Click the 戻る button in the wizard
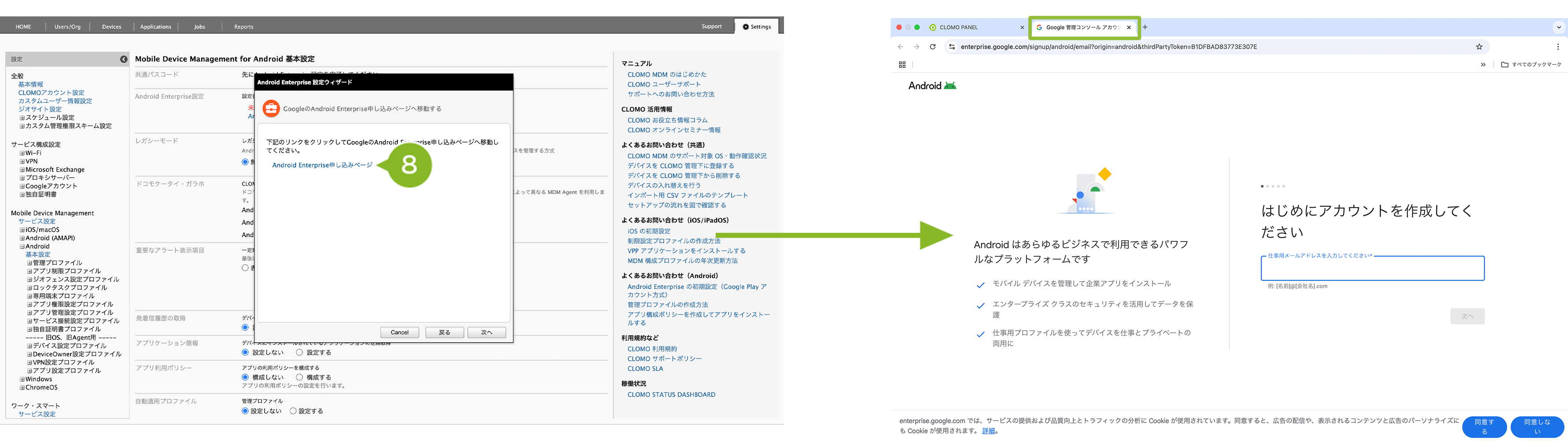This screenshot has height=441, width=1568. (x=444, y=332)
